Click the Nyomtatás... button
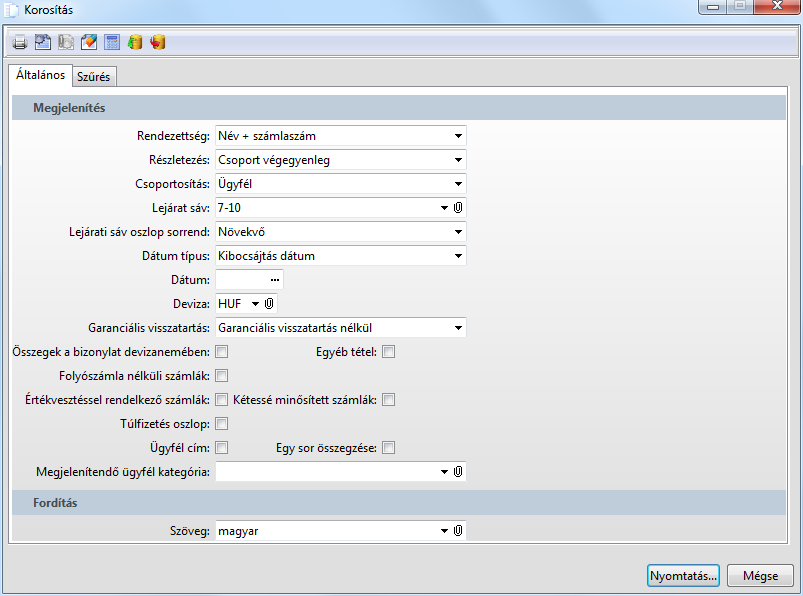Screen dimensions: 803x596 coord(683,576)
